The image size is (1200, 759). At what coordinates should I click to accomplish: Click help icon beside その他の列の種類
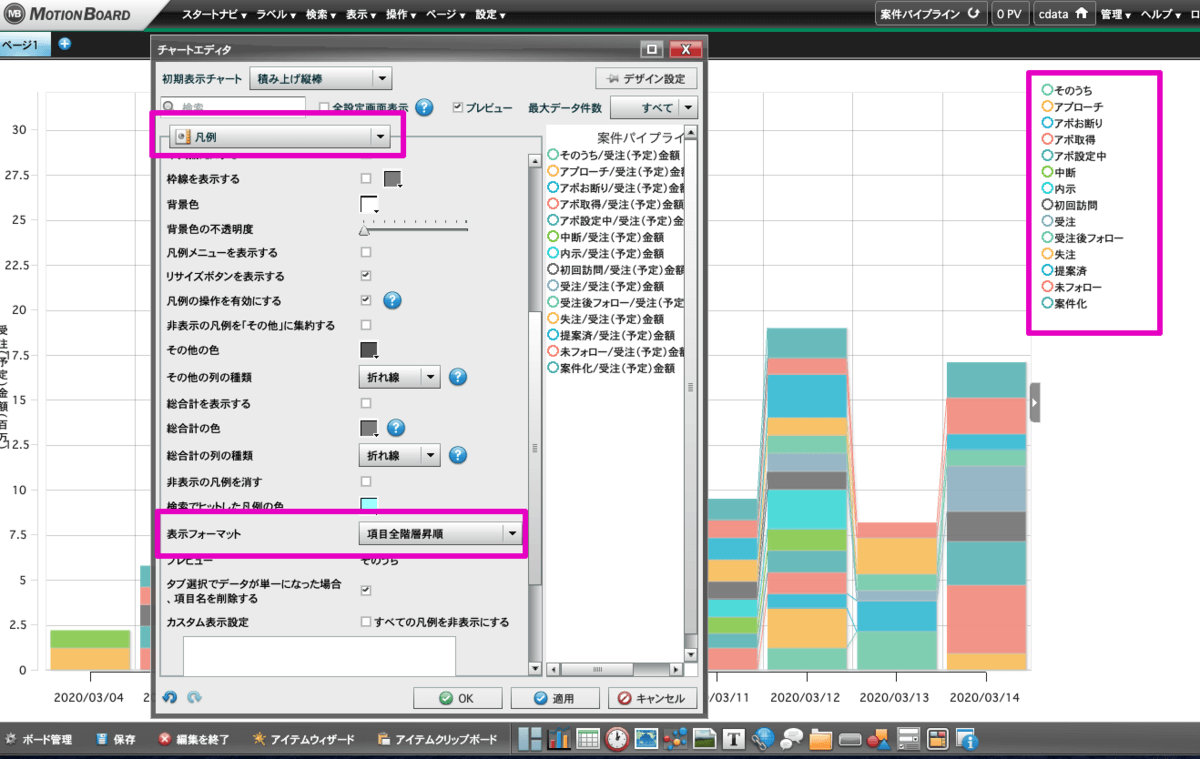pyautogui.click(x=458, y=377)
